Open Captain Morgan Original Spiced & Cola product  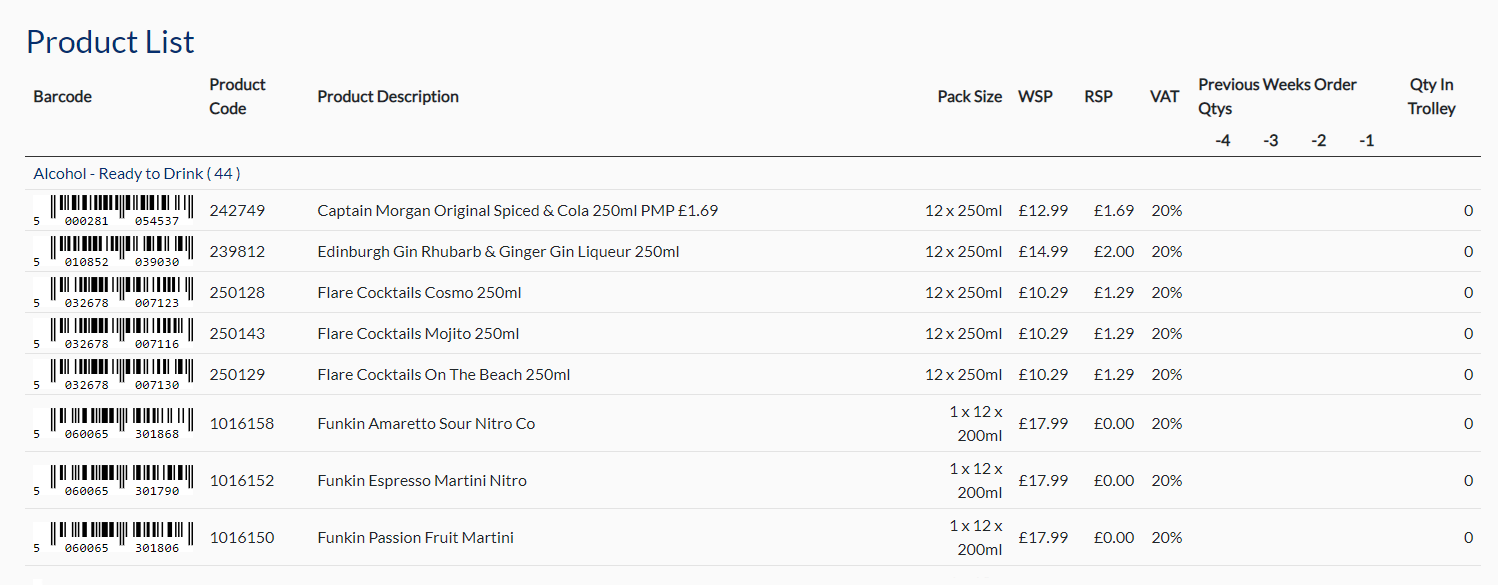(x=517, y=211)
